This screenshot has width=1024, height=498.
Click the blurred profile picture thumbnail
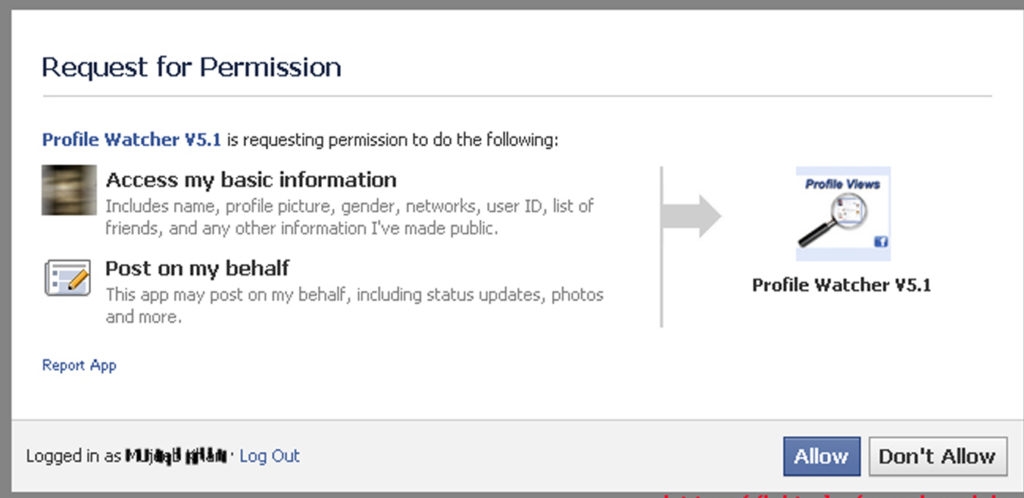tap(69, 190)
